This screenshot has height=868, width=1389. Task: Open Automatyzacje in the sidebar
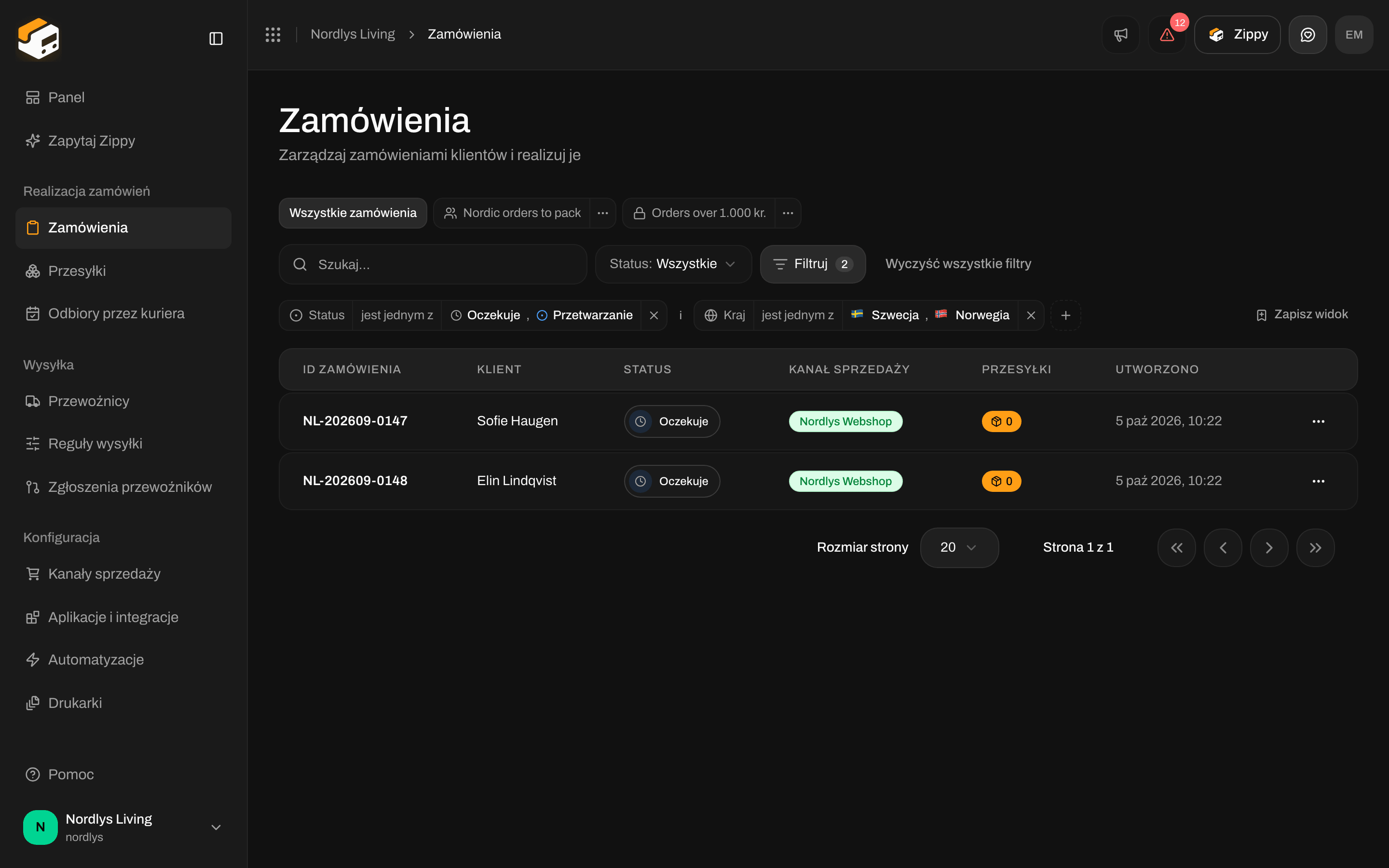[x=123, y=660]
